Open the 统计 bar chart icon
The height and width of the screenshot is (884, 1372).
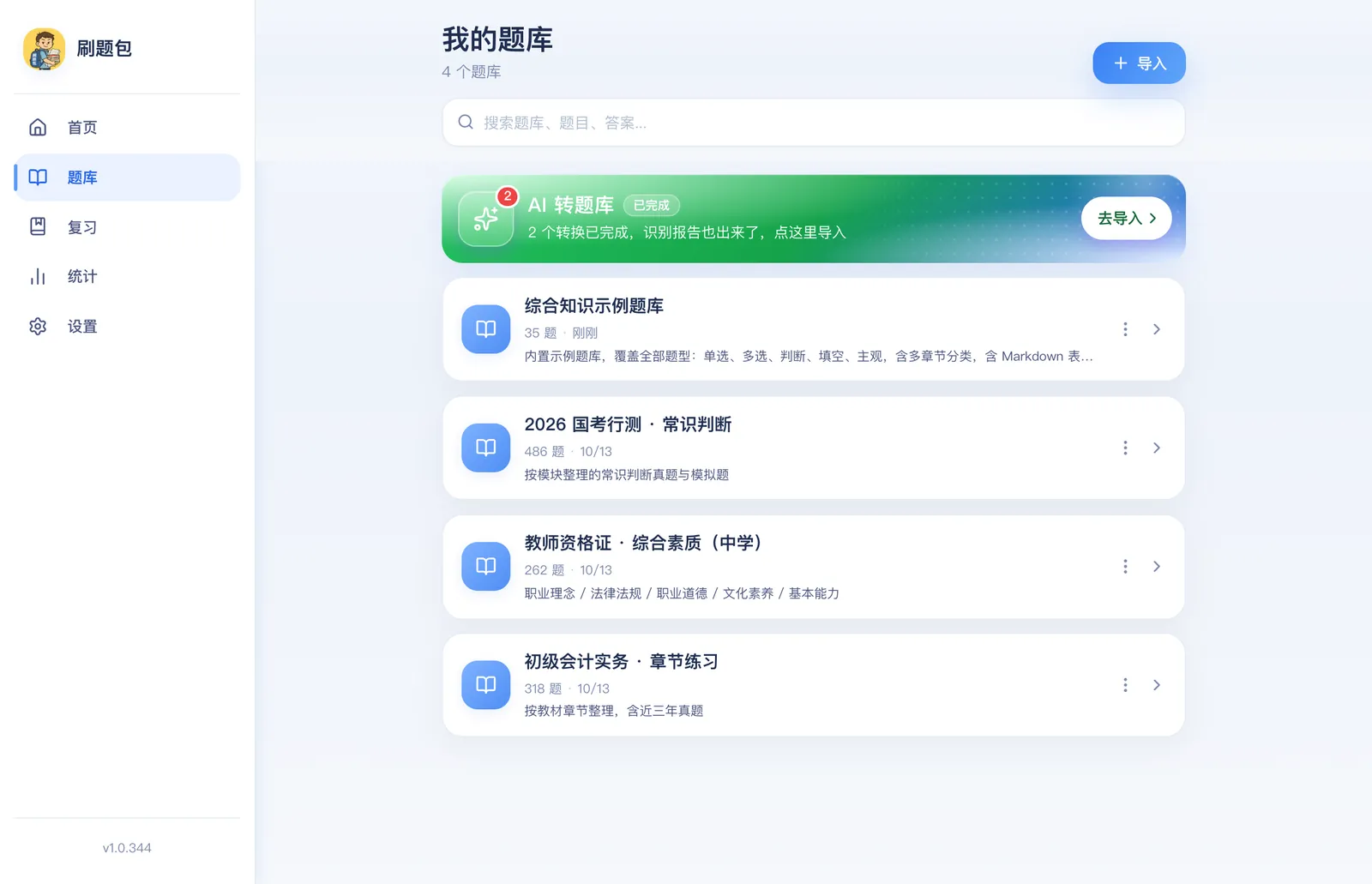click(x=38, y=276)
